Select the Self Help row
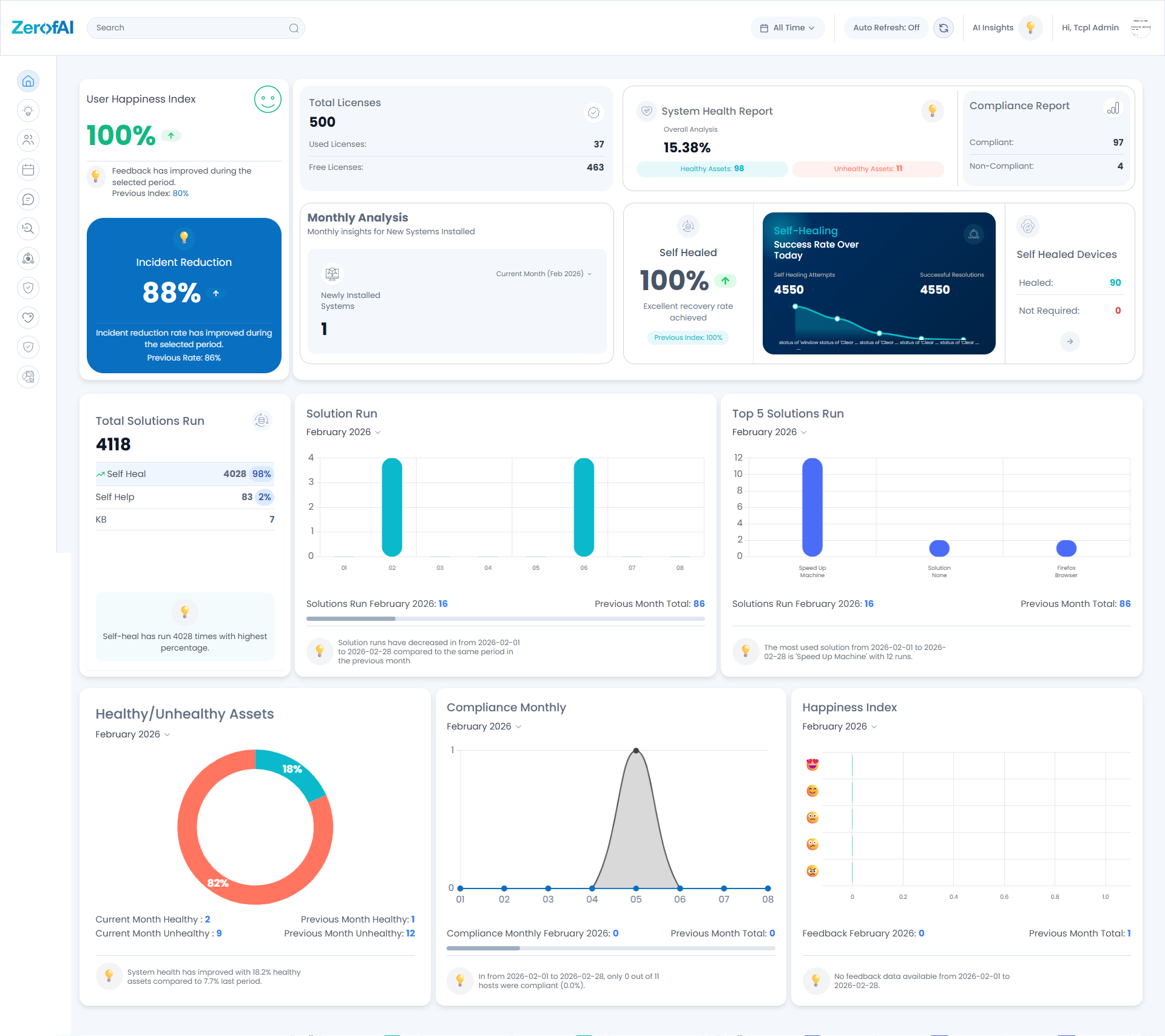The image size is (1165, 1036). coord(184,497)
